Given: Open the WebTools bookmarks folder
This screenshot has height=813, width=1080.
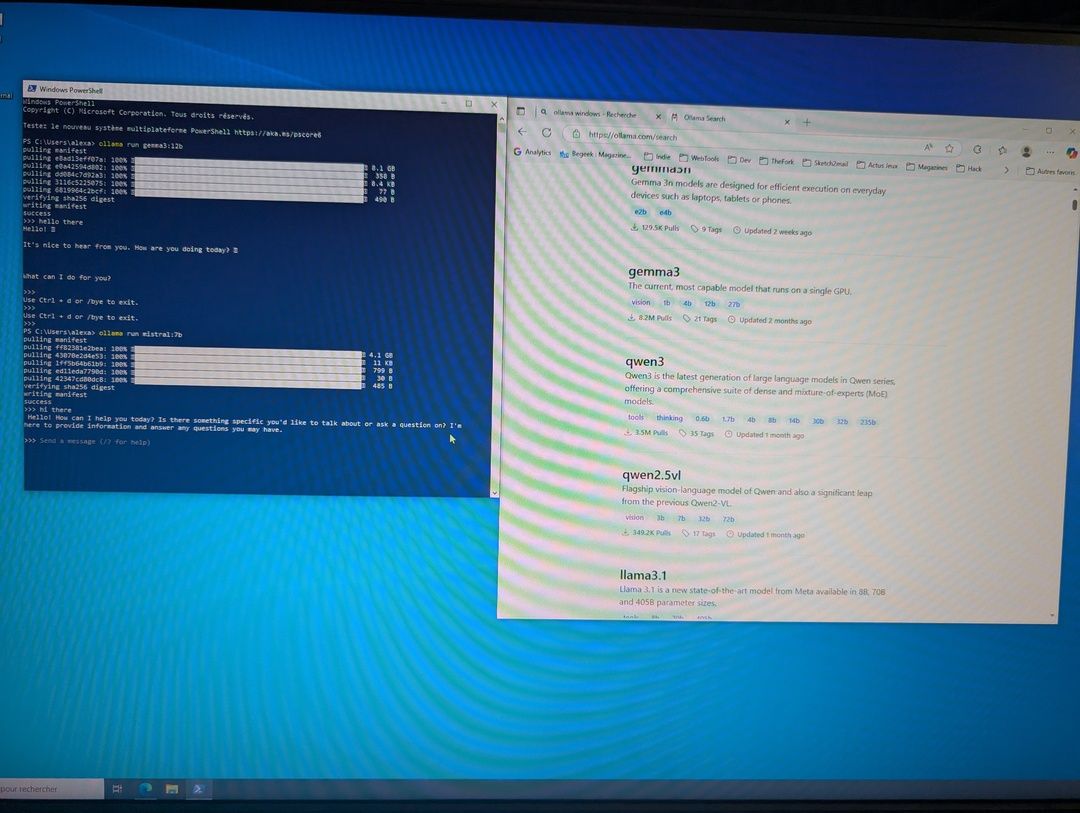Looking at the screenshot, I should [699, 158].
